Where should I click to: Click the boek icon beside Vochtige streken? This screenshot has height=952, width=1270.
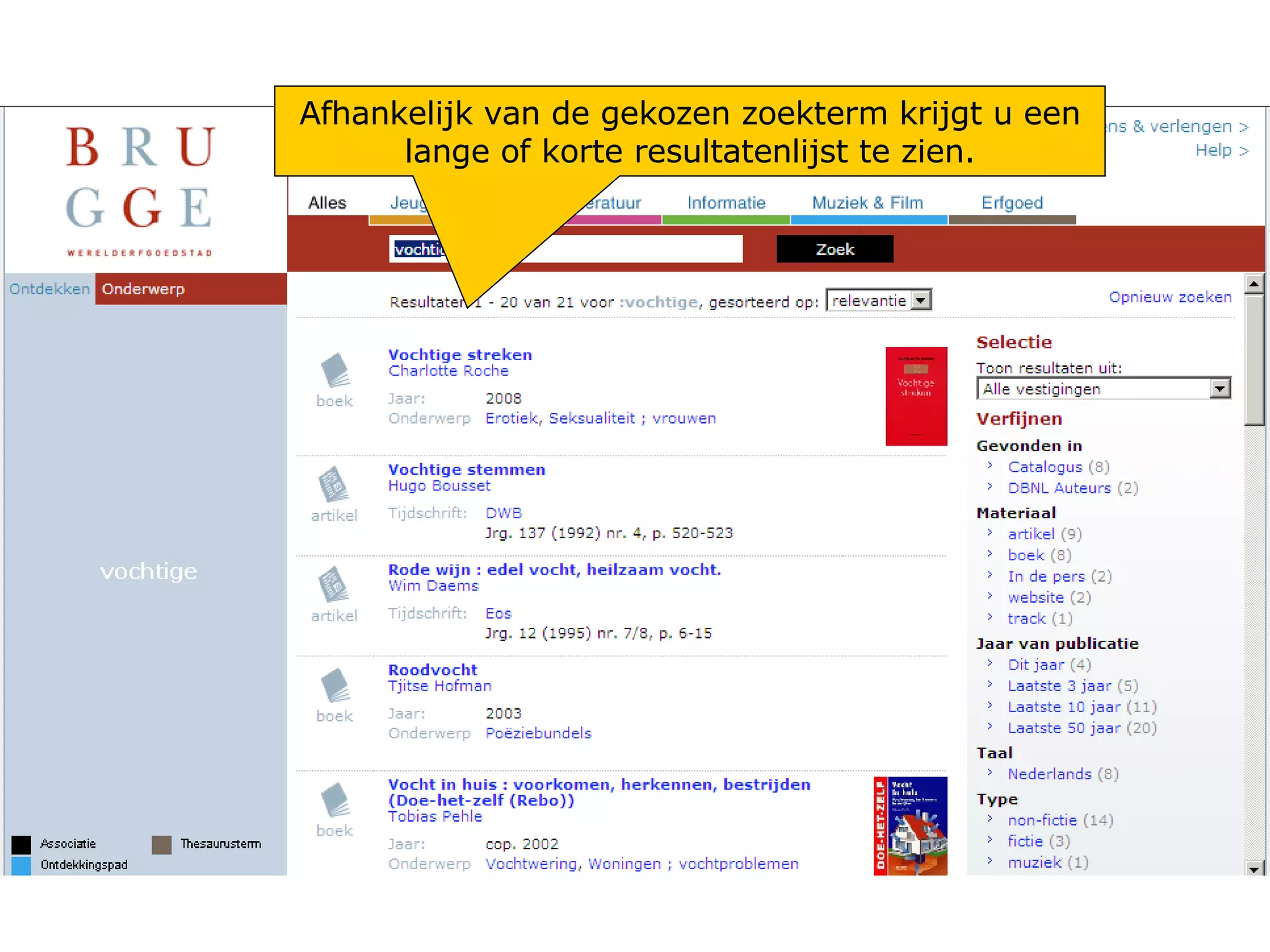point(335,370)
